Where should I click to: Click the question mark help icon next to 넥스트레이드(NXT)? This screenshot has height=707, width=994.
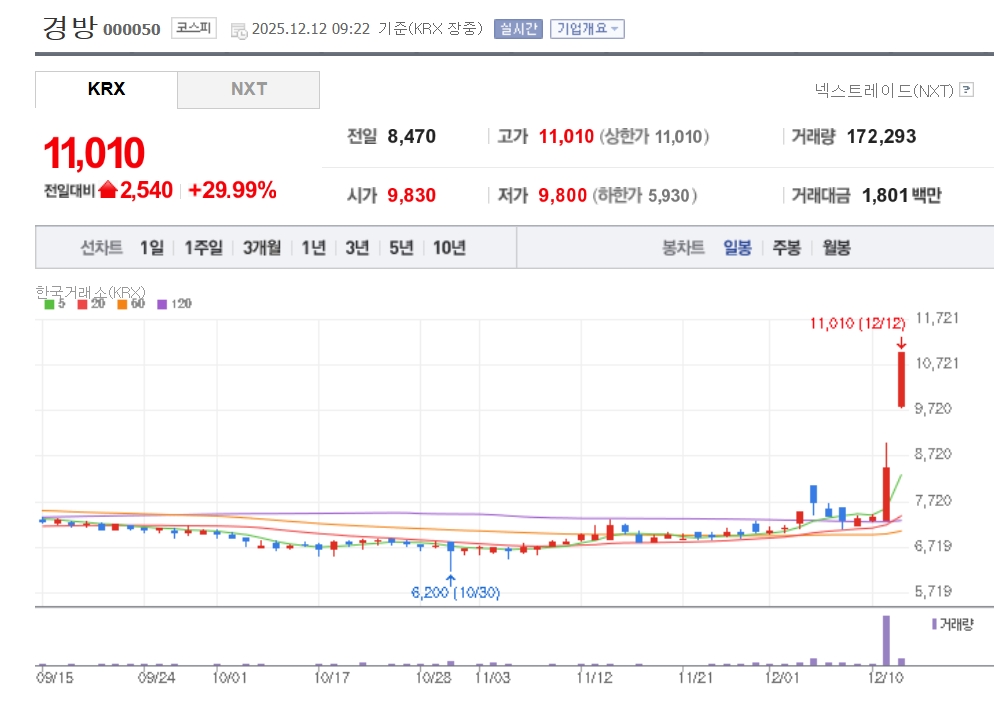(966, 90)
